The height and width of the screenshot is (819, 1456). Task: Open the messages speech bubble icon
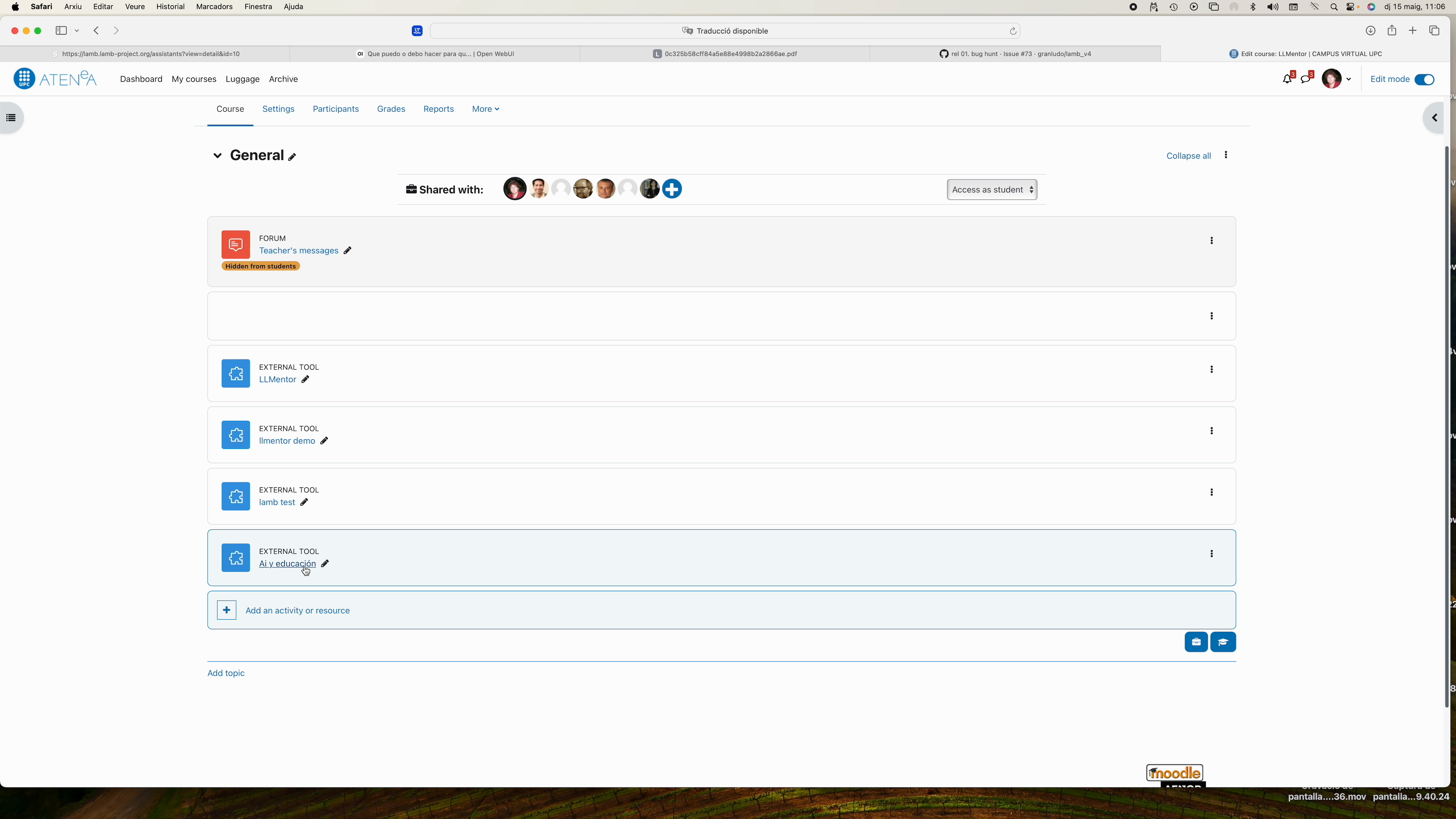(x=1306, y=79)
